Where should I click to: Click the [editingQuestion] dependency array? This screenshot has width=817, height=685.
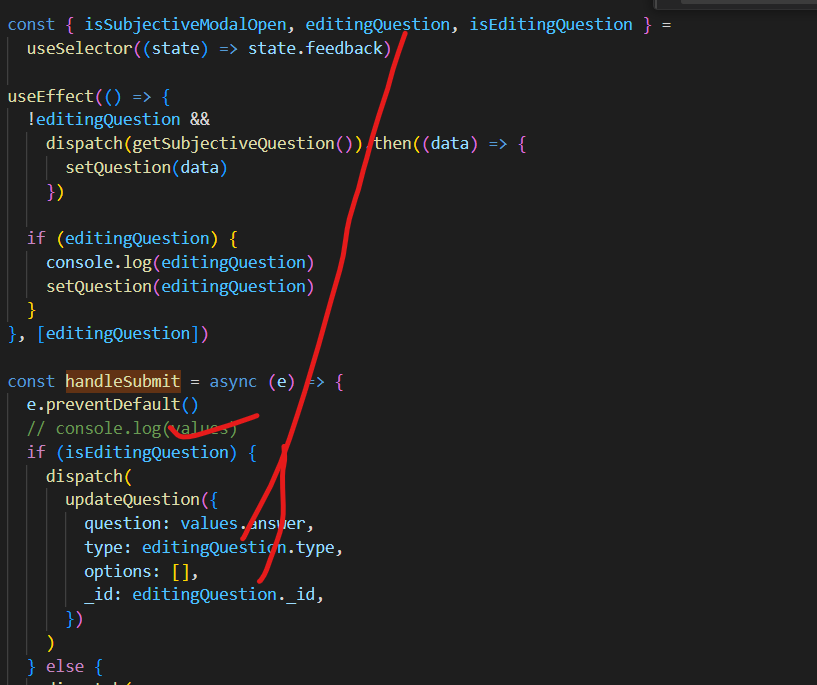(122, 333)
